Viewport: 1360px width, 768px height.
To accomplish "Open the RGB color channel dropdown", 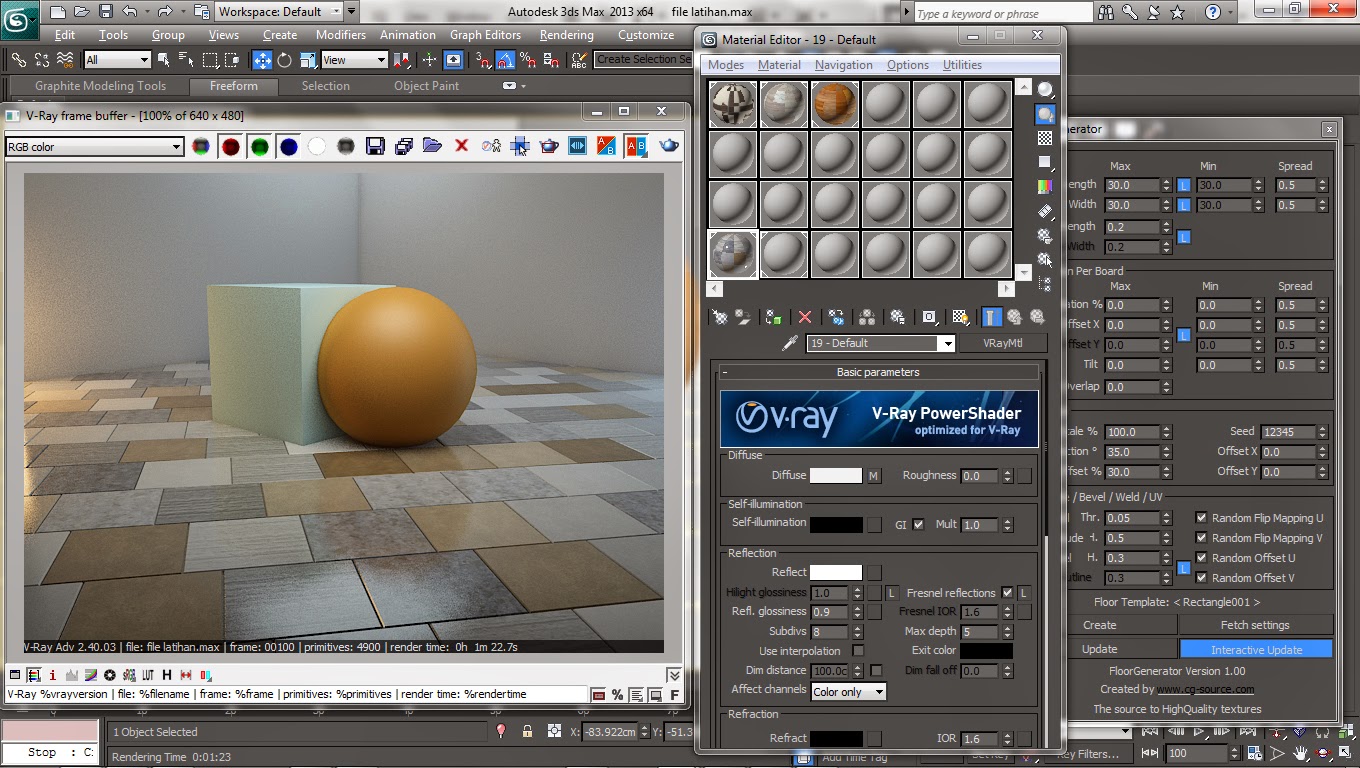I will (177, 146).
